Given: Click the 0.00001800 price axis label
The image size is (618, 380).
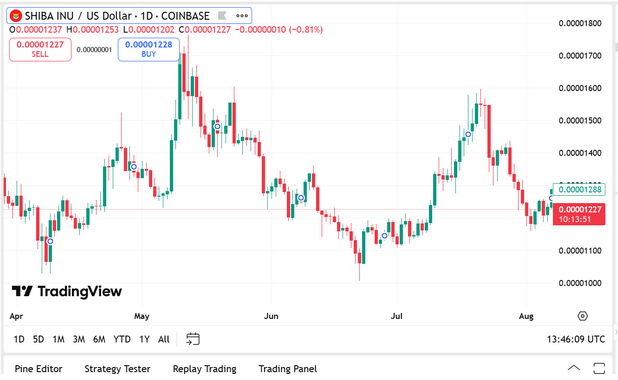Looking at the screenshot, I should pos(580,23).
